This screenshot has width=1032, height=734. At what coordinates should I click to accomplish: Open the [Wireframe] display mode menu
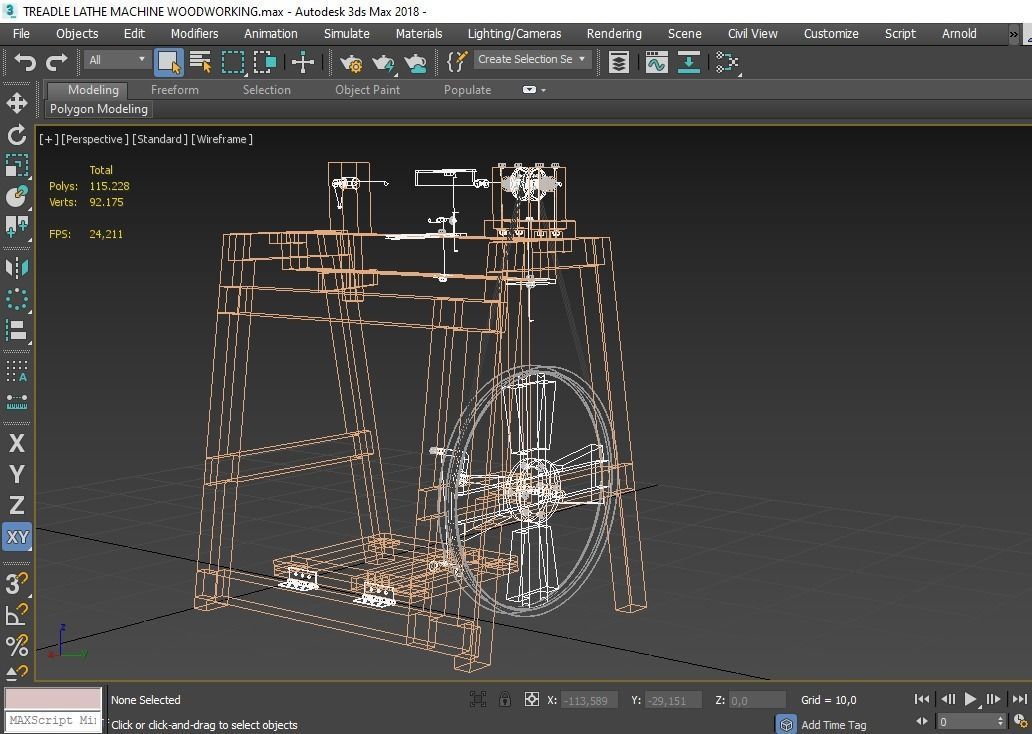pyautogui.click(x=222, y=139)
